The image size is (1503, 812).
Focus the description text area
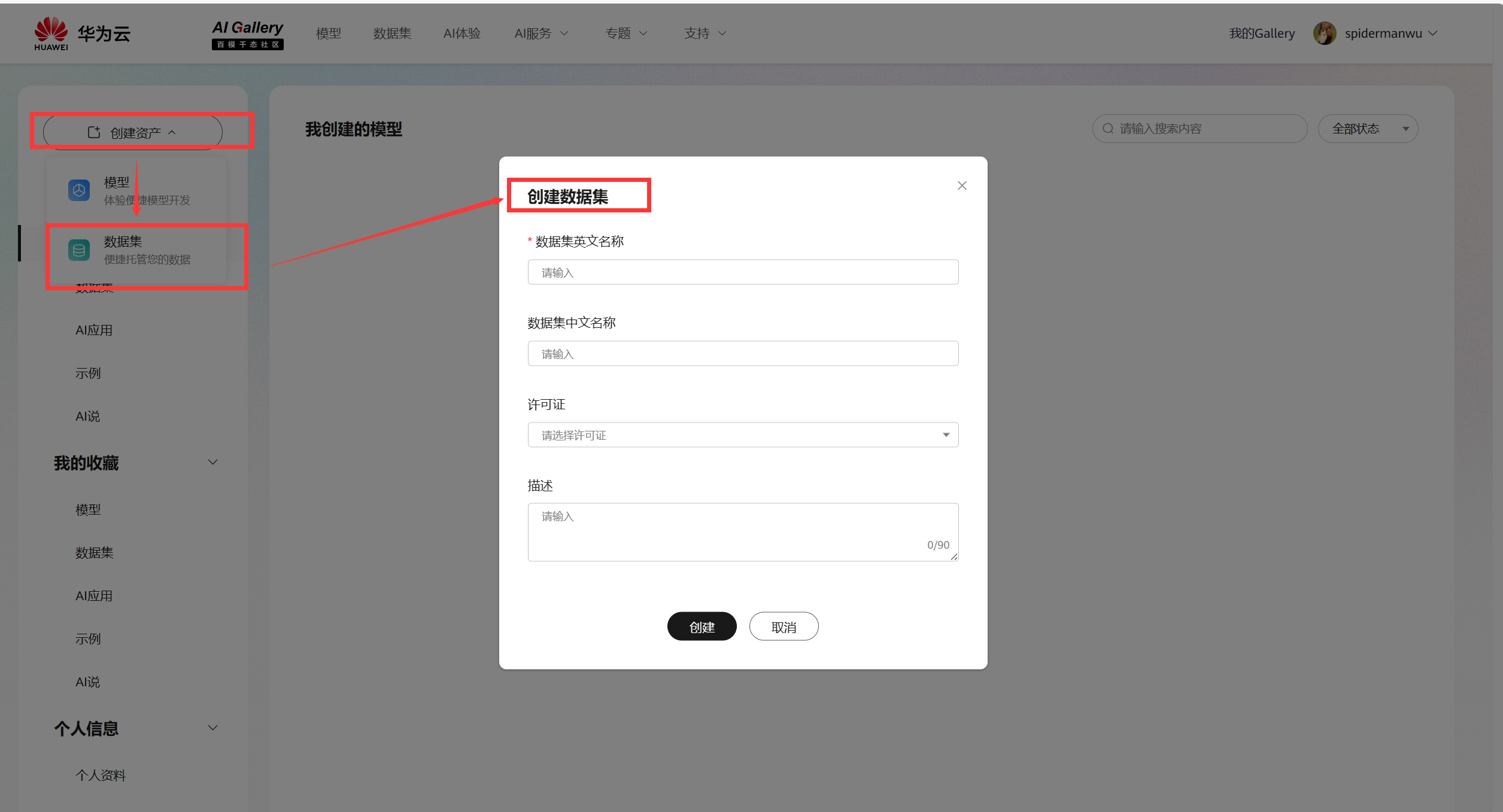(743, 531)
